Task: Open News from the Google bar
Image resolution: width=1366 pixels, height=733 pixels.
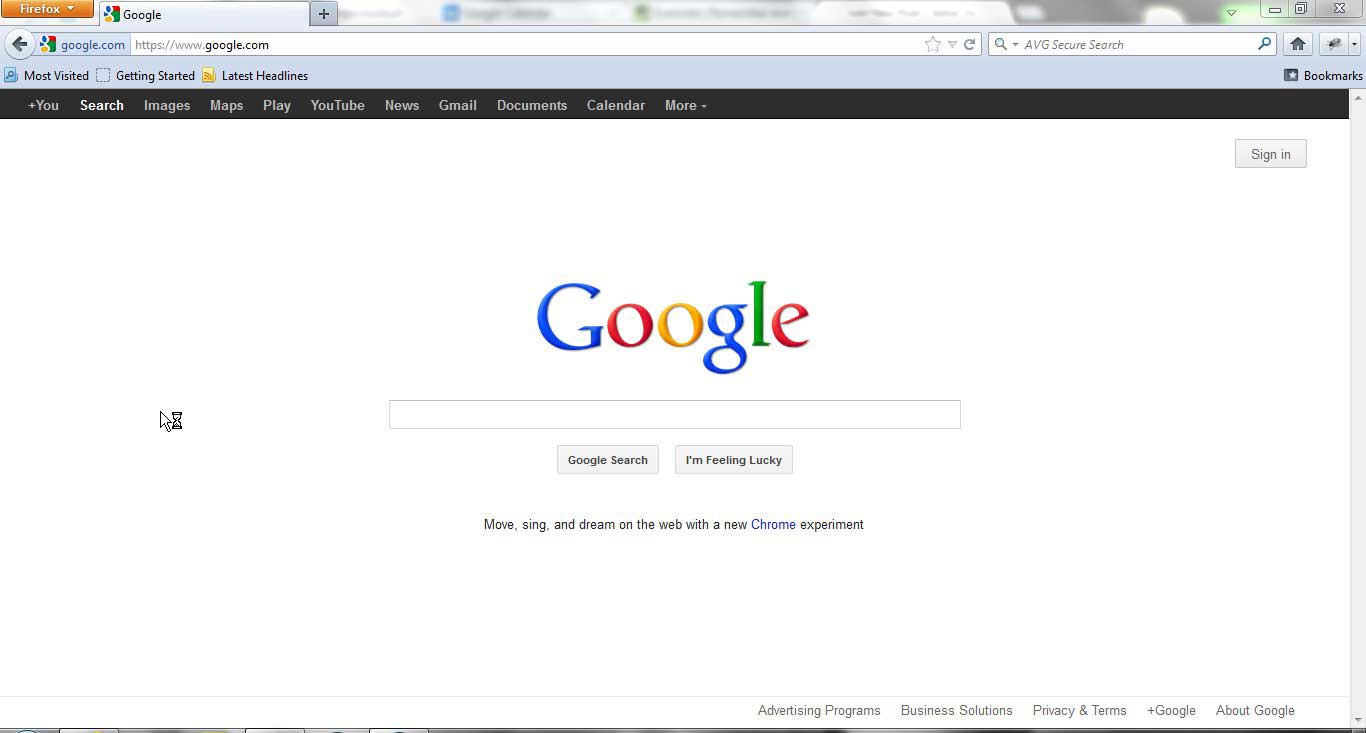Action: (x=402, y=105)
